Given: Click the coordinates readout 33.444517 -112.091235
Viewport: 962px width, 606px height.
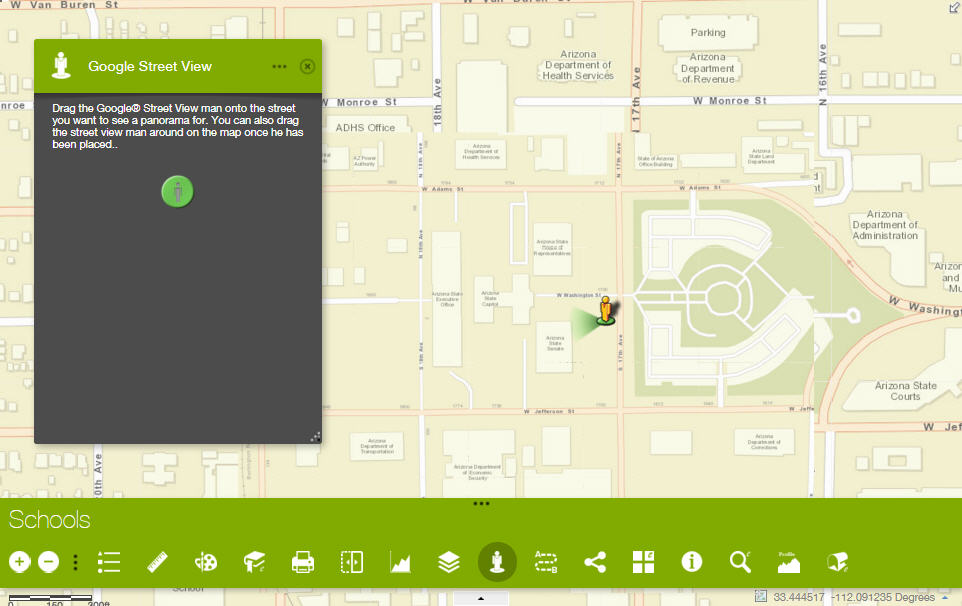Looking at the screenshot, I should click(853, 597).
